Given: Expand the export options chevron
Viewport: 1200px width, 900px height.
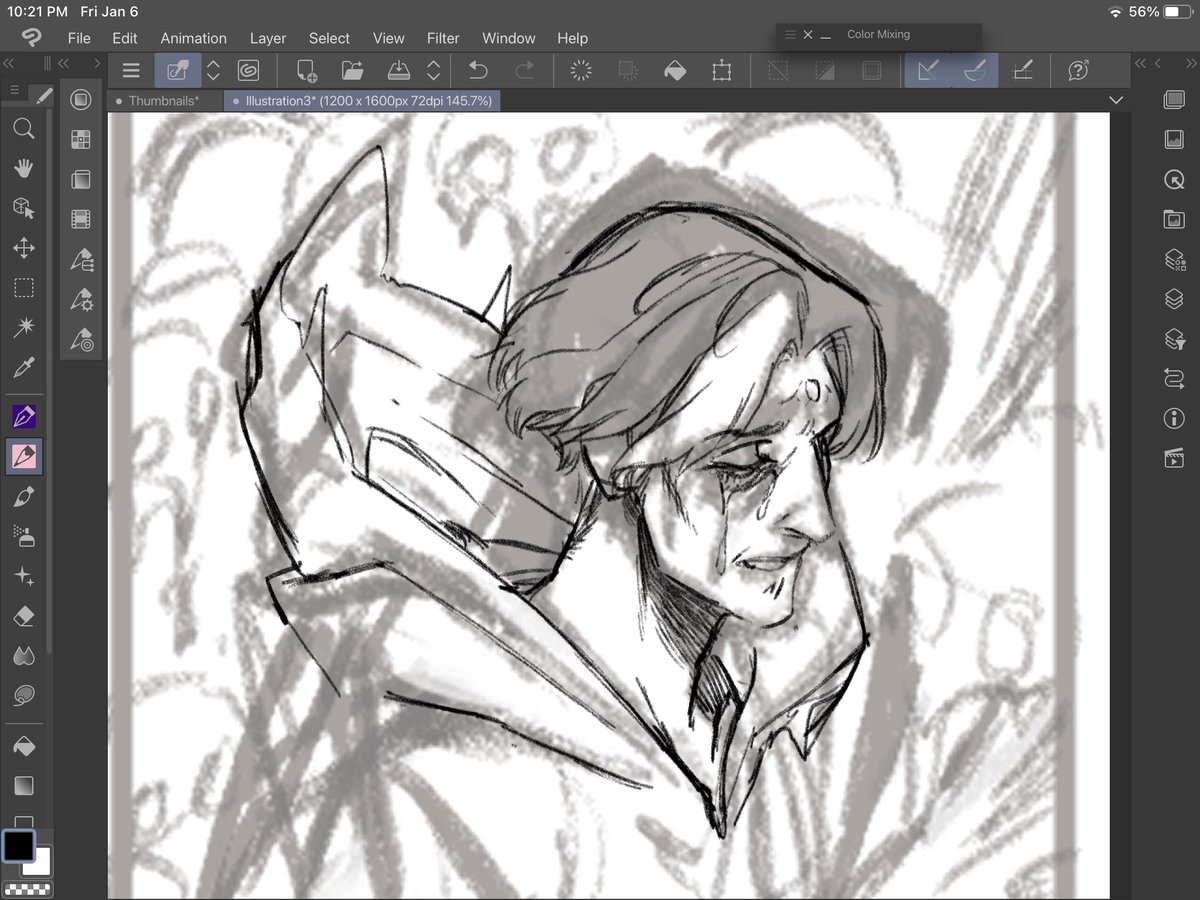Looking at the screenshot, I should click(x=433, y=70).
